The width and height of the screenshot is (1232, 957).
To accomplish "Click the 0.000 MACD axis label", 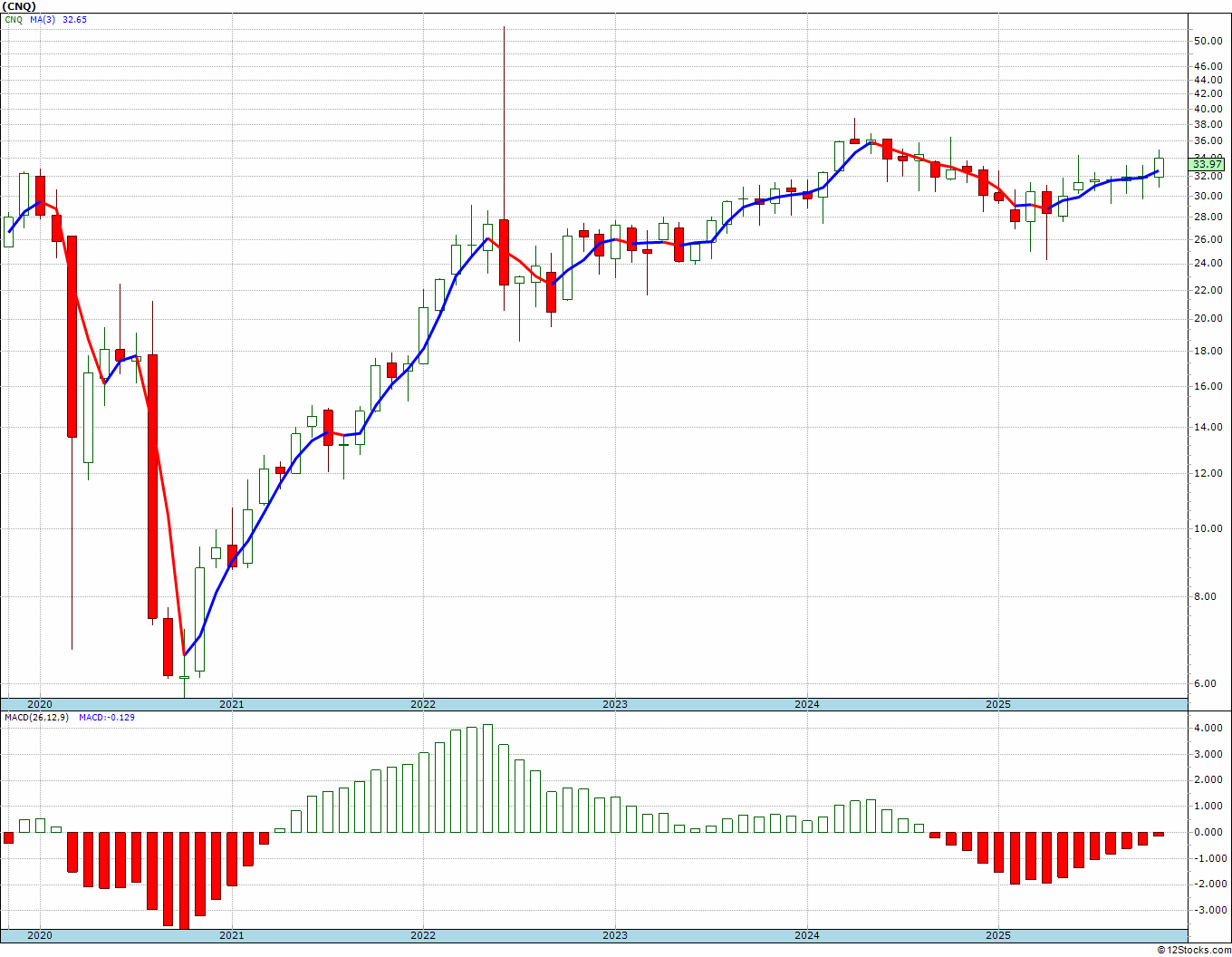I will [1209, 832].
